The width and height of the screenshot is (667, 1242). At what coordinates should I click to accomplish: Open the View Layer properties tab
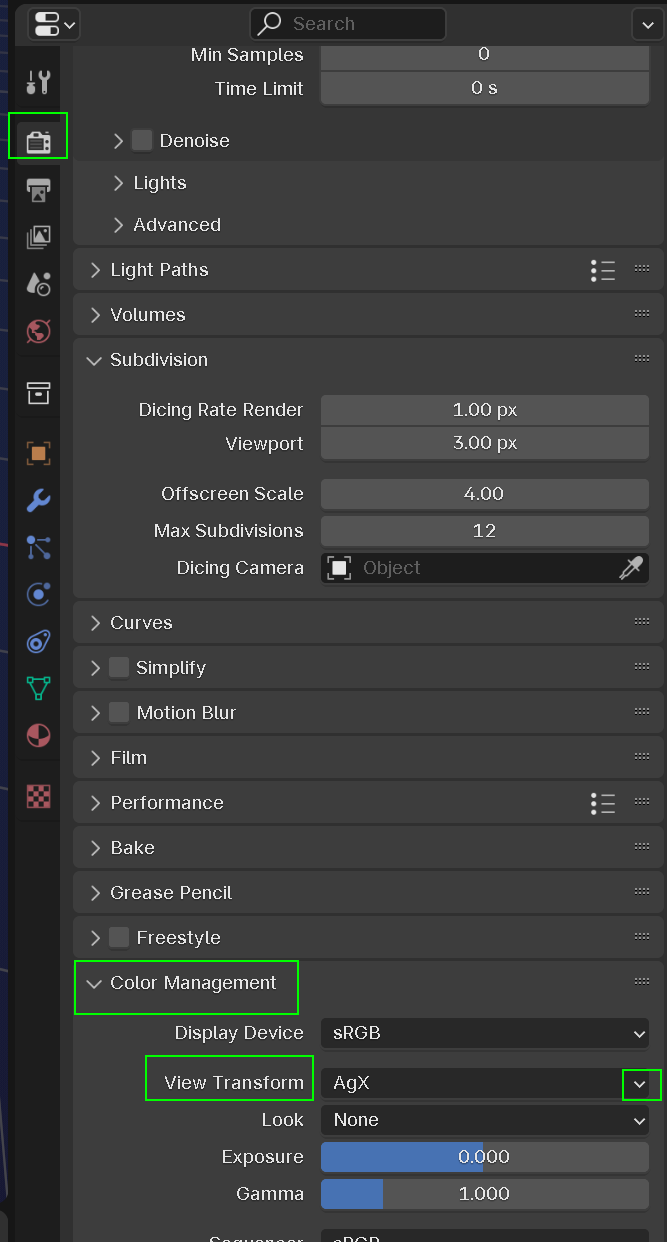pyautogui.click(x=38, y=237)
